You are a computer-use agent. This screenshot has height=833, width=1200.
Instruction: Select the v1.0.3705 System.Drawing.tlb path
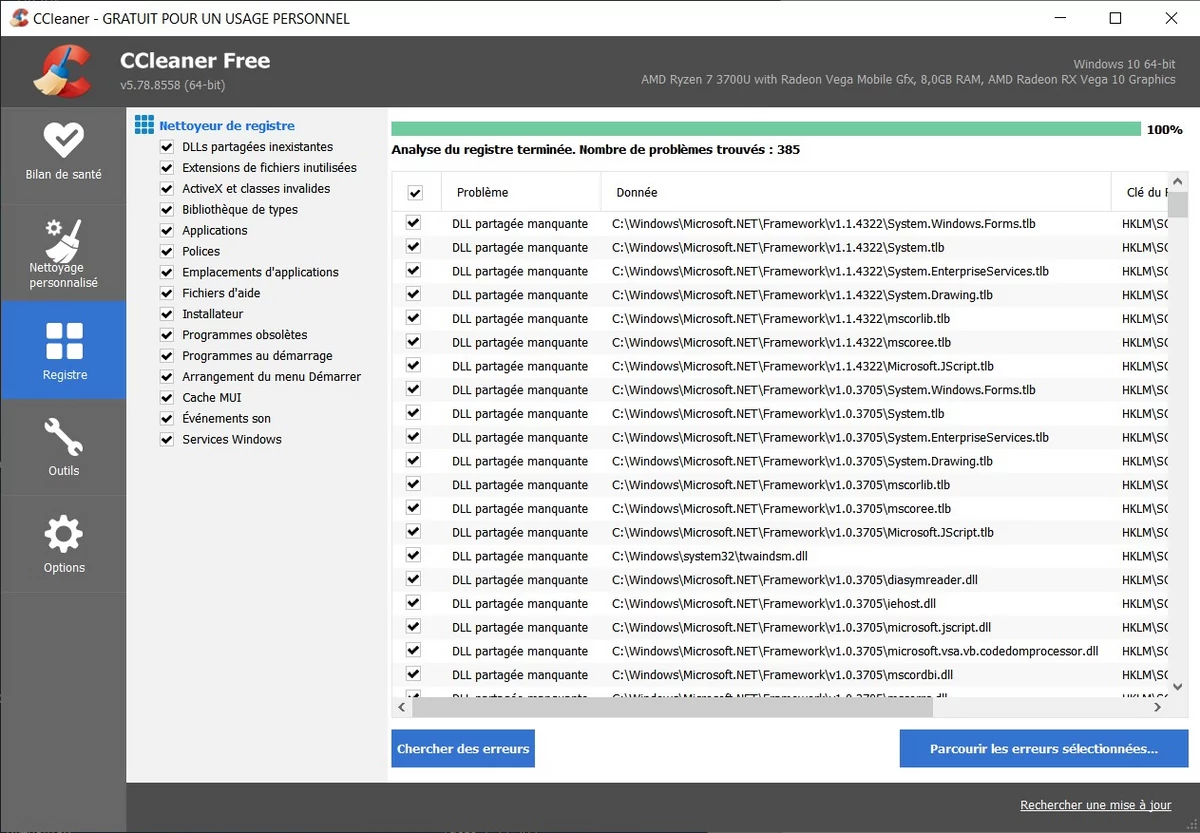802,461
